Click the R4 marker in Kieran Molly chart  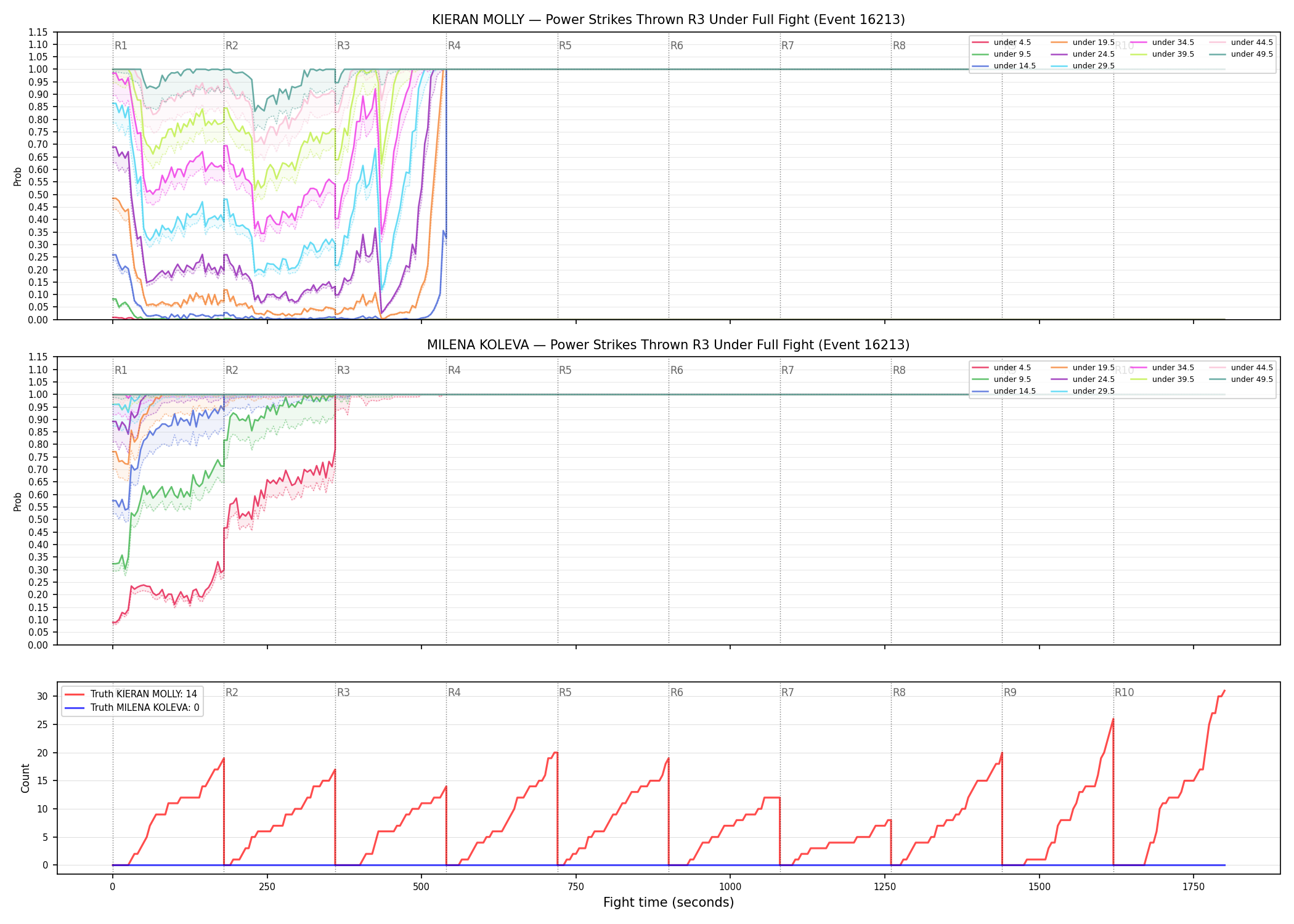tap(454, 46)
